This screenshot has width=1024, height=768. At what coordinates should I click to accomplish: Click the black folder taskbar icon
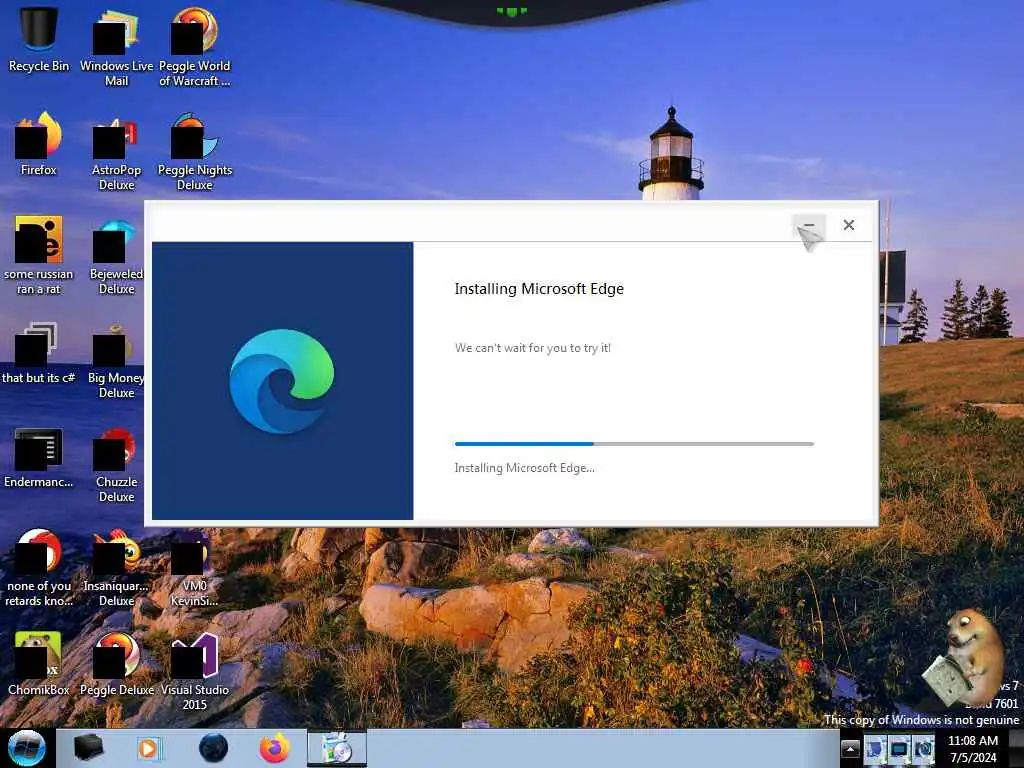coord(88,748)
